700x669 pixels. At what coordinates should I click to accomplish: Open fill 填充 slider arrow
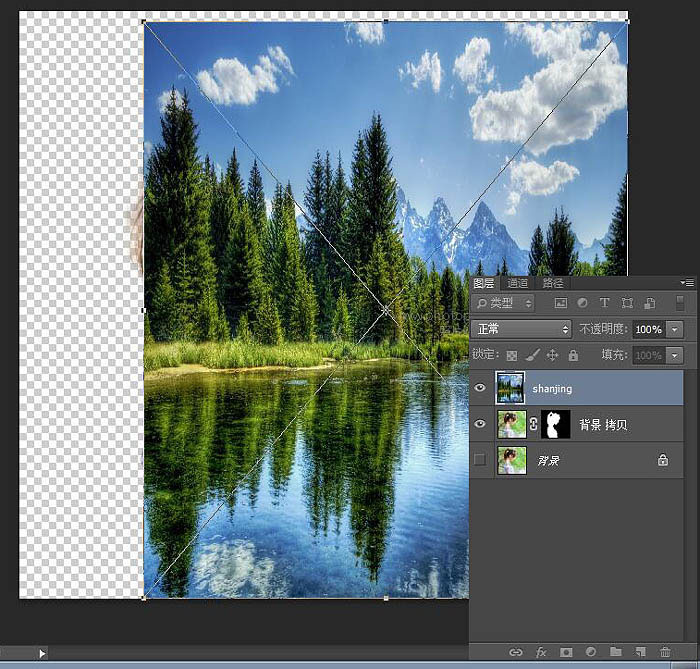click(675, 356)
